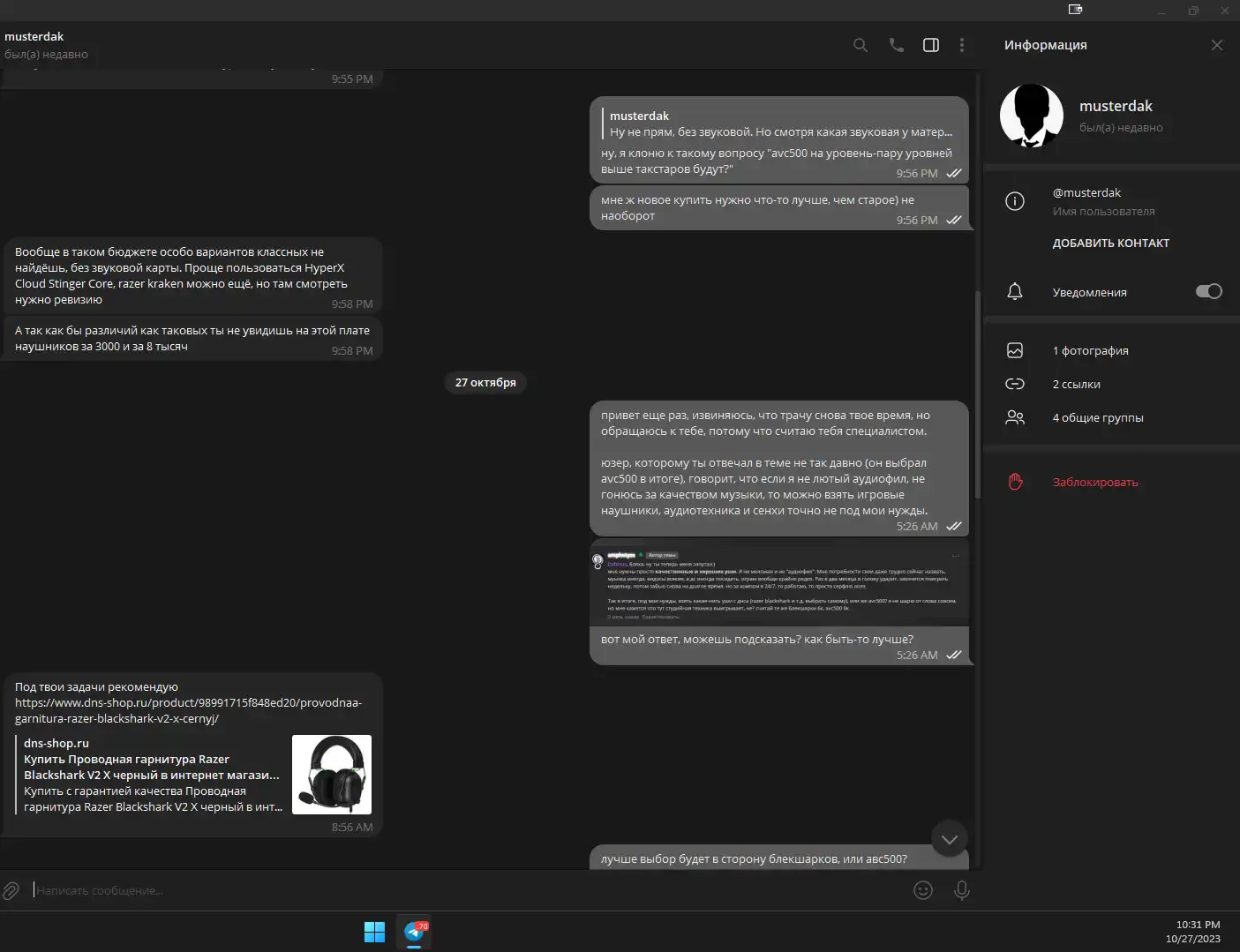The width and height of the screenshot is (1240, 952).
Task: Click ДОБАВИТЬ КОНТАКТ button
Action: (1110, 244)
